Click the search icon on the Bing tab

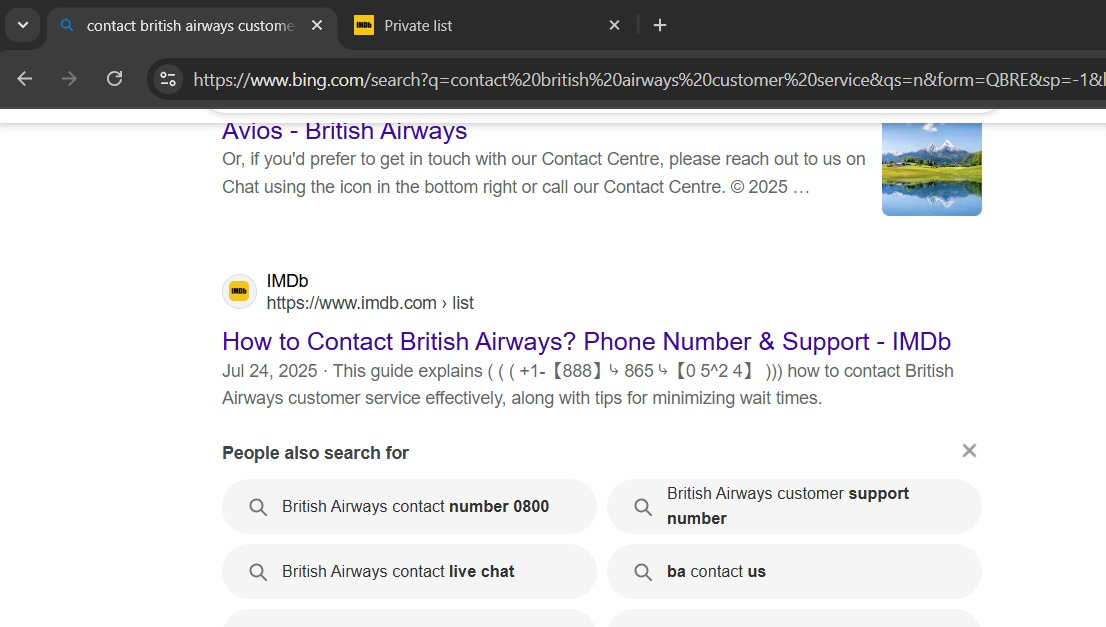click(x=67, y=25)
